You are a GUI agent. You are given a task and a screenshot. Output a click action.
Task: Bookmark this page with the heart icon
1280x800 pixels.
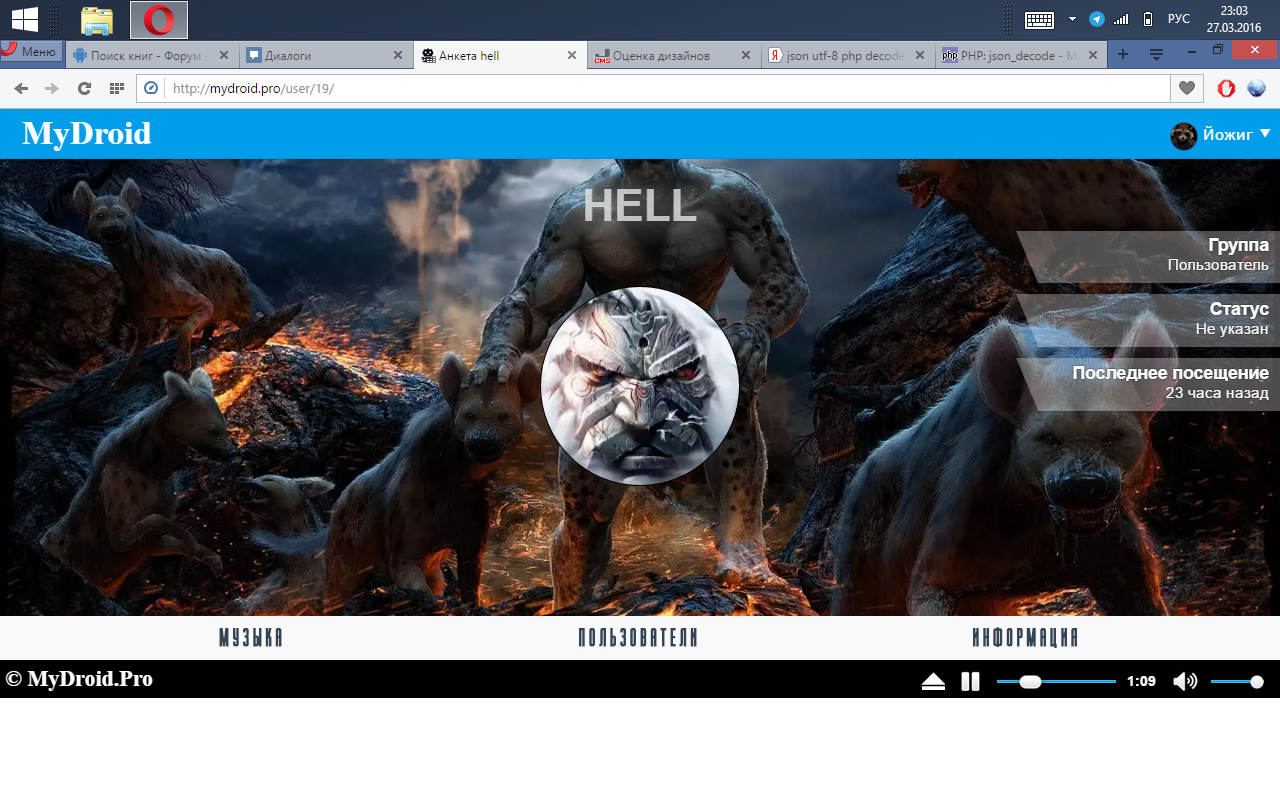[x=1187, y=88]
